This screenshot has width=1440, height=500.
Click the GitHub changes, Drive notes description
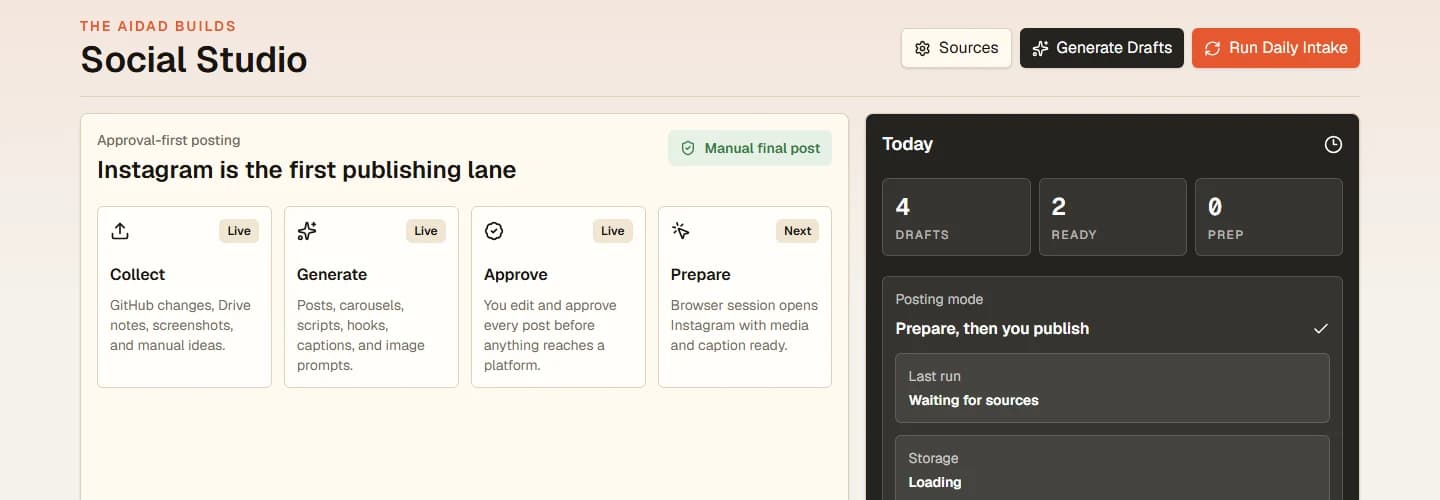pyautogui.click(x=180, y=325)
